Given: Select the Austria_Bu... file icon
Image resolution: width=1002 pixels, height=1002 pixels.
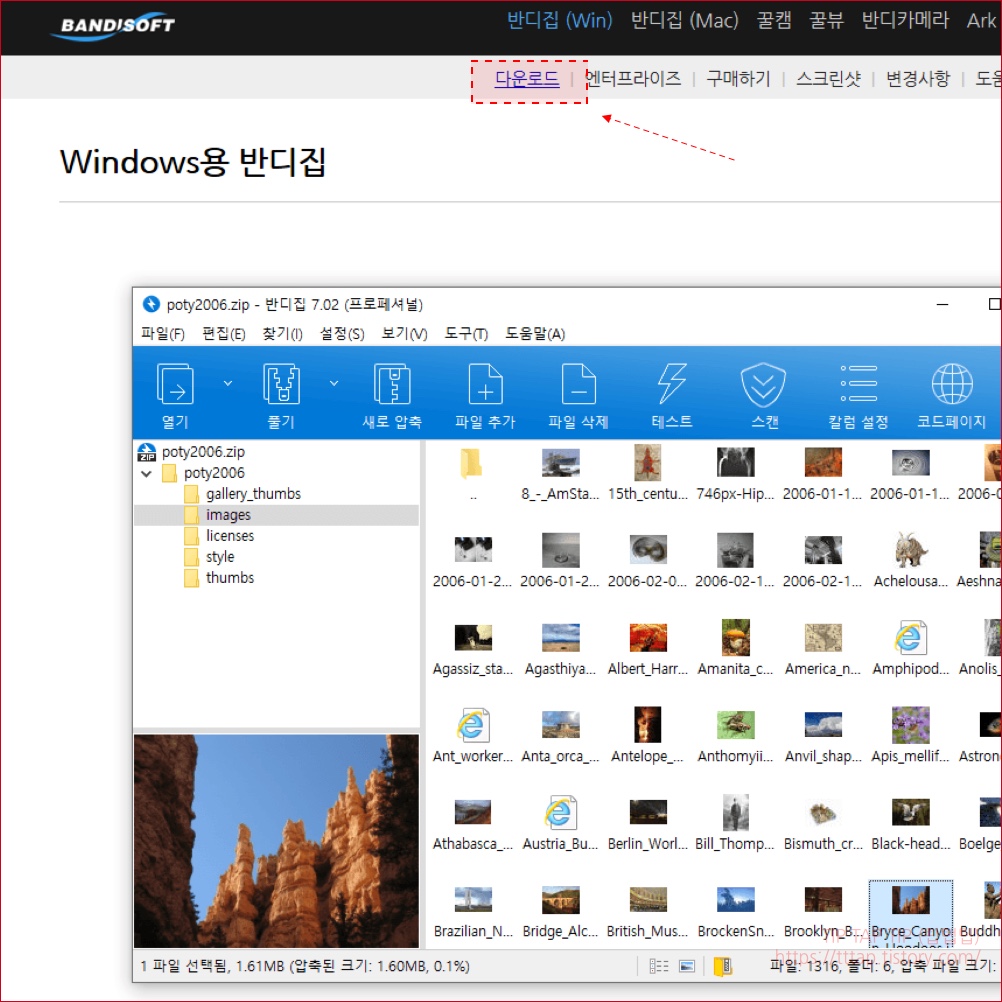Looking at the screenshot, I should [560, 812].
